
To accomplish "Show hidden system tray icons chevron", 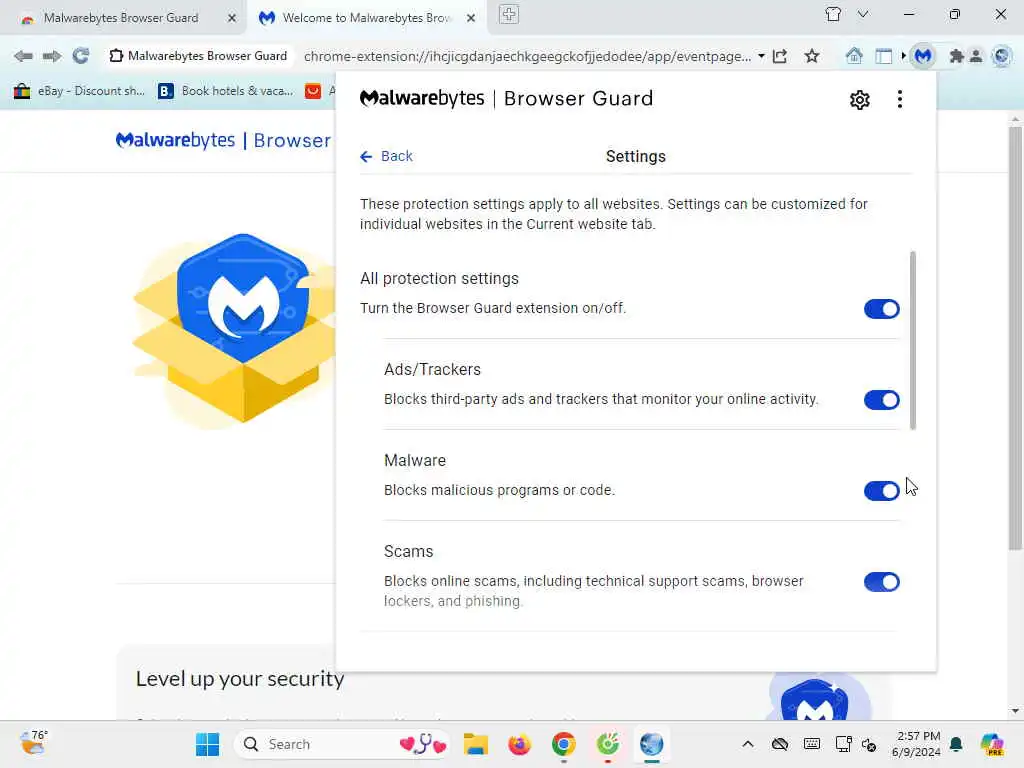I will click(x=748, y=744).
